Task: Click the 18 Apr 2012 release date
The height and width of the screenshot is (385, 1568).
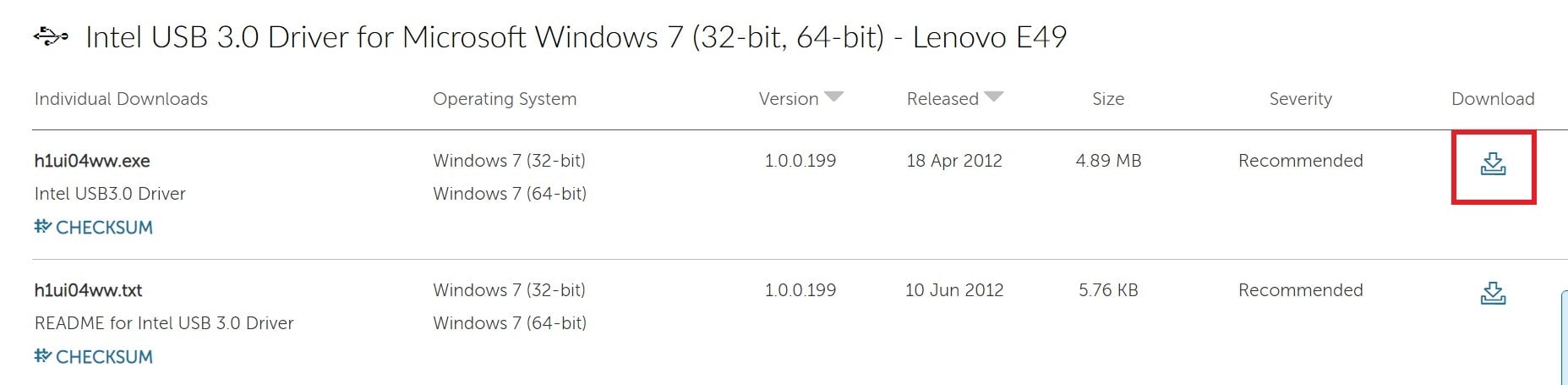Action: (954, 161)
